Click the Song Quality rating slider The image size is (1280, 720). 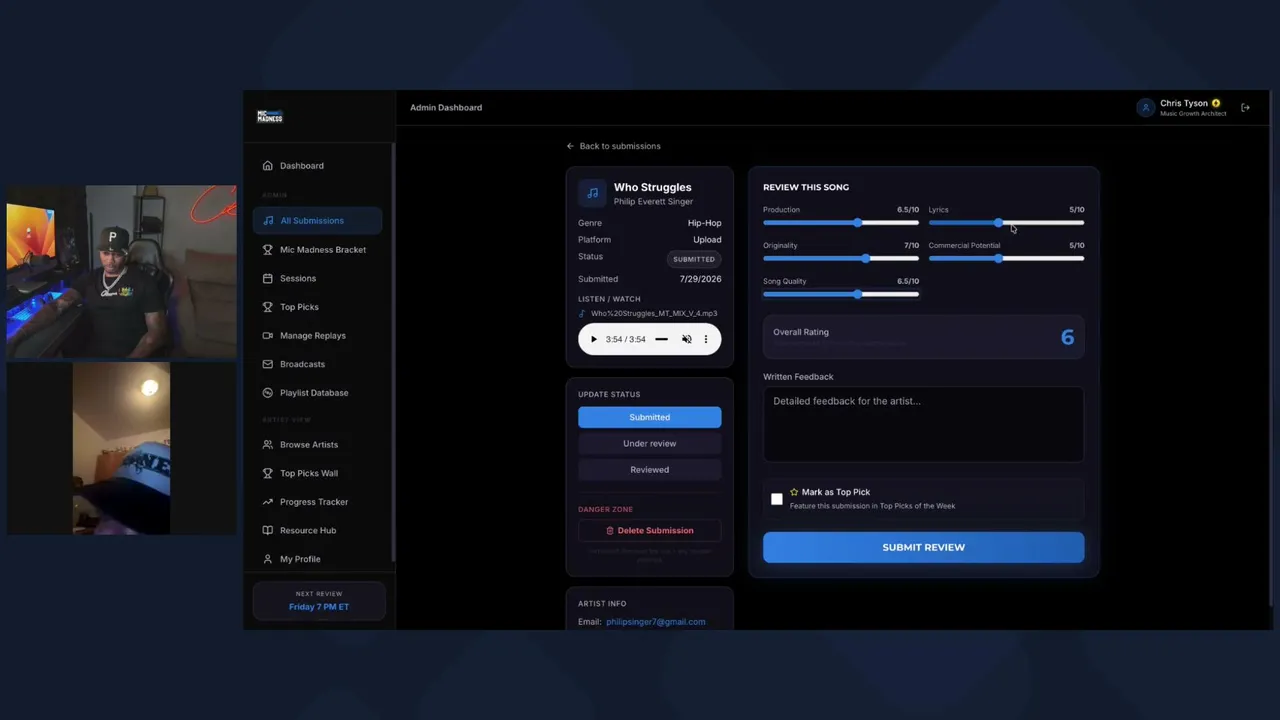pyautogui.click(x=841, y=294)
